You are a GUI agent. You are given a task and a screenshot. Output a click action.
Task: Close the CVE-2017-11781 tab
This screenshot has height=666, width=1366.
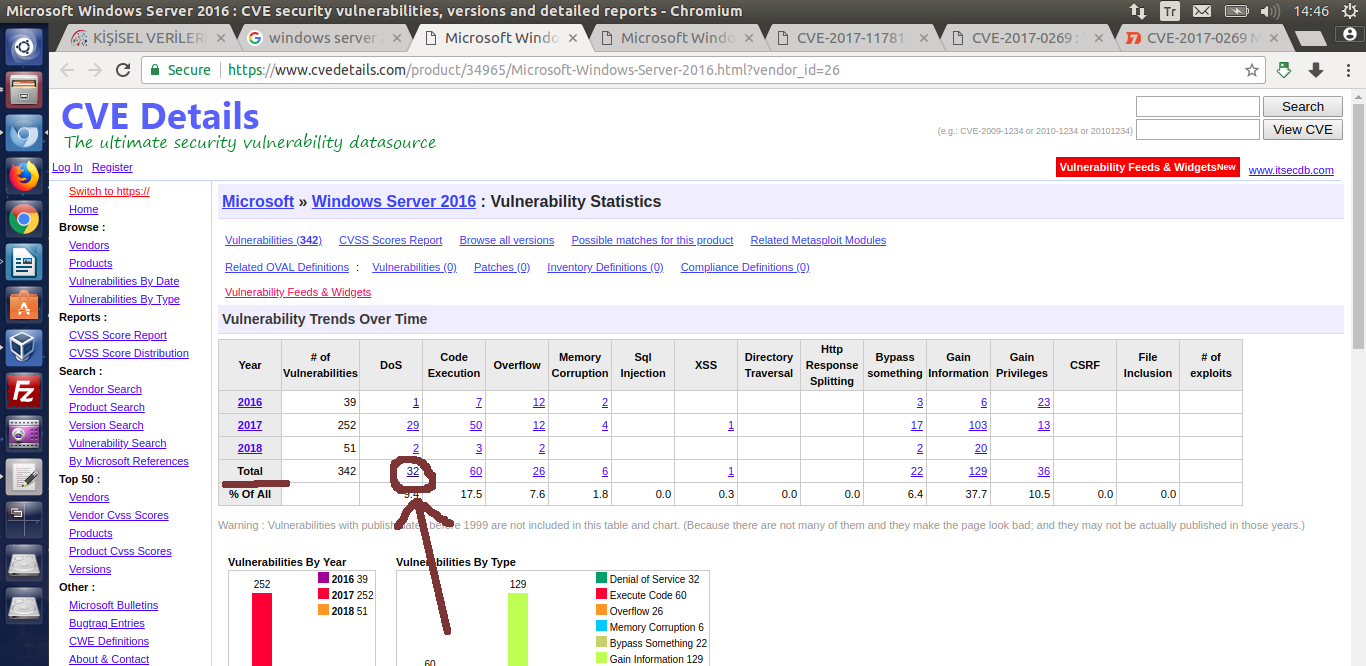pos(923,39)
